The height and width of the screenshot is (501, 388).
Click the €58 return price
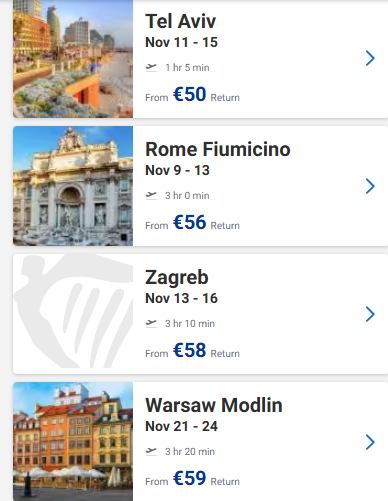click(x=189, y=350)
